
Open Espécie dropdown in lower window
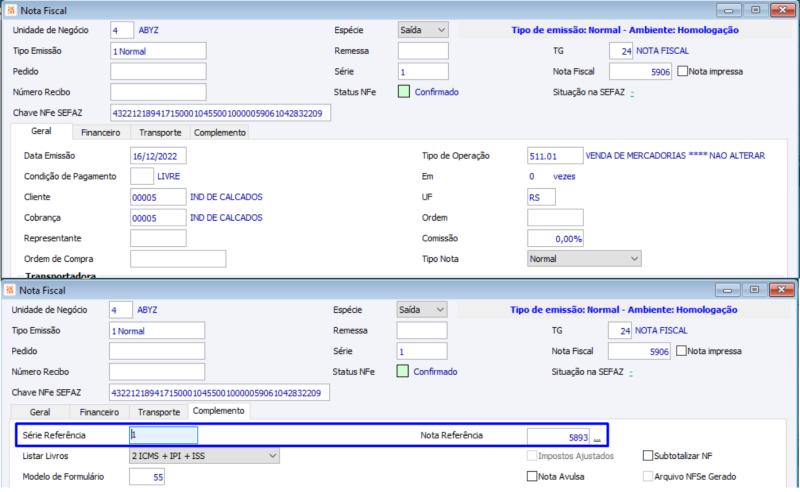[422, 310]
